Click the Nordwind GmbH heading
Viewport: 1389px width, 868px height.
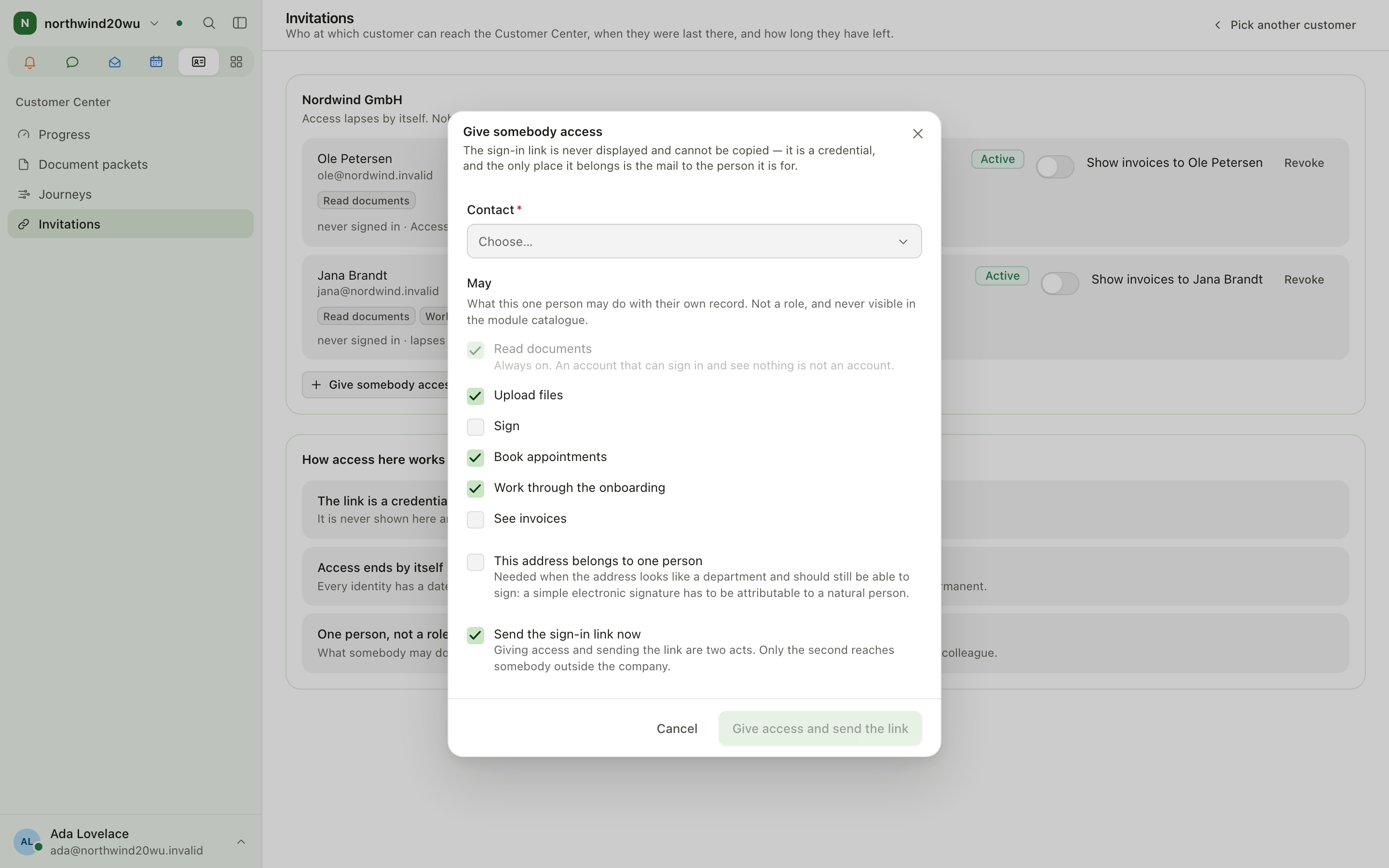[352, 100]
